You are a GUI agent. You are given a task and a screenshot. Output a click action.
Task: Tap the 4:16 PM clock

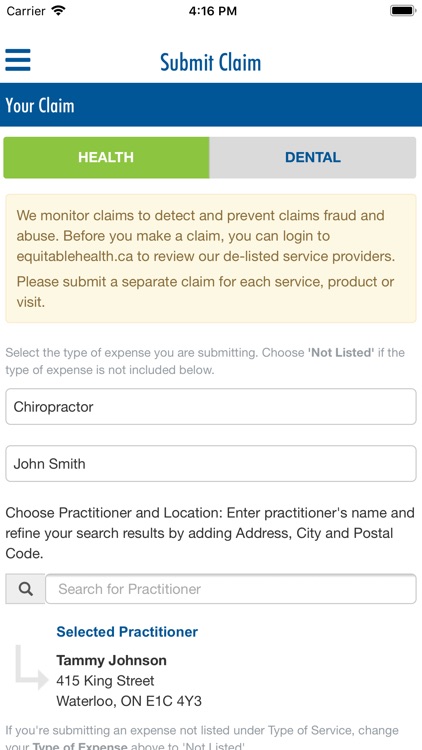(x=212, y=11)
